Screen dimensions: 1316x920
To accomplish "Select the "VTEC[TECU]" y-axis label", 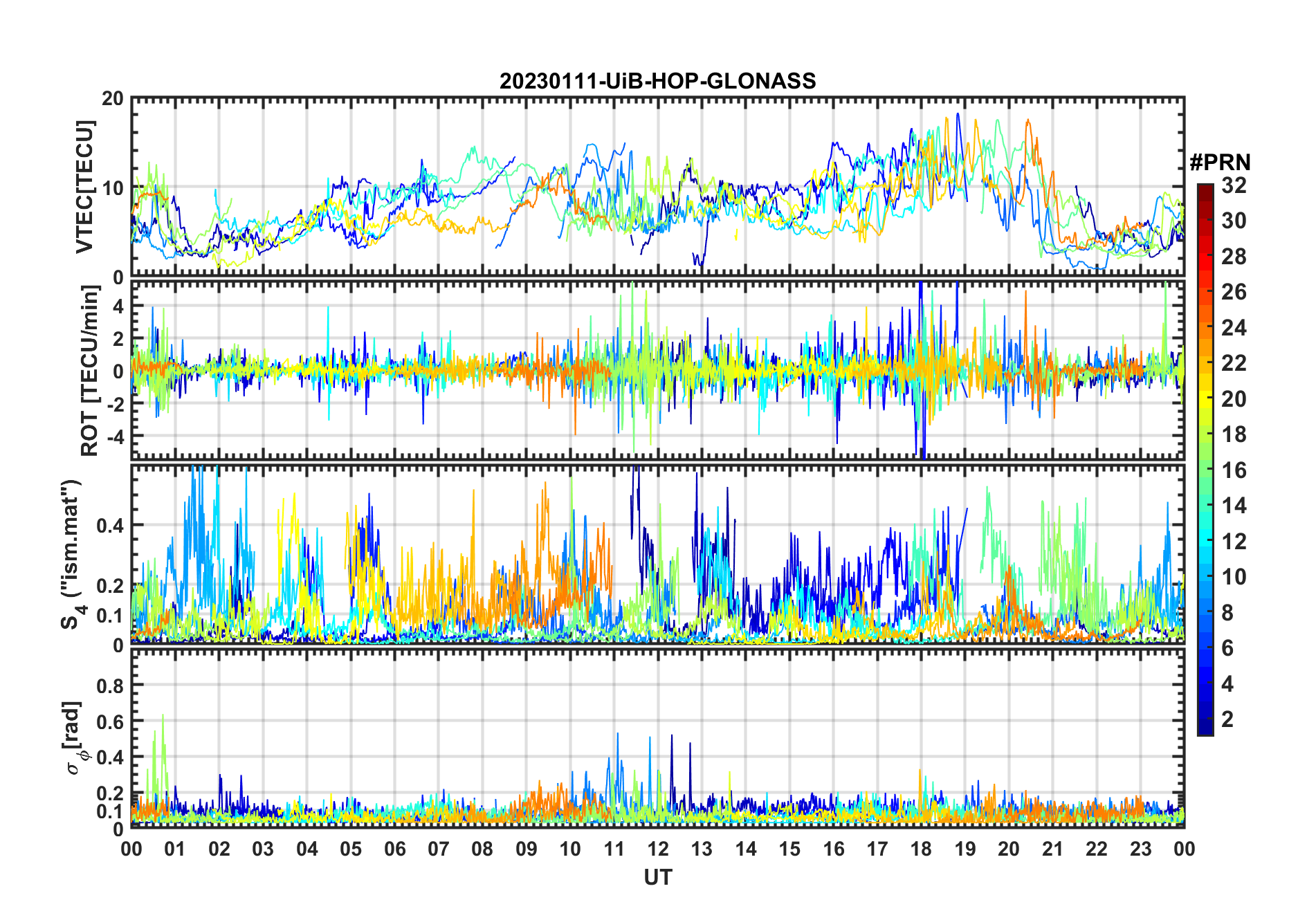I will 85,187.
